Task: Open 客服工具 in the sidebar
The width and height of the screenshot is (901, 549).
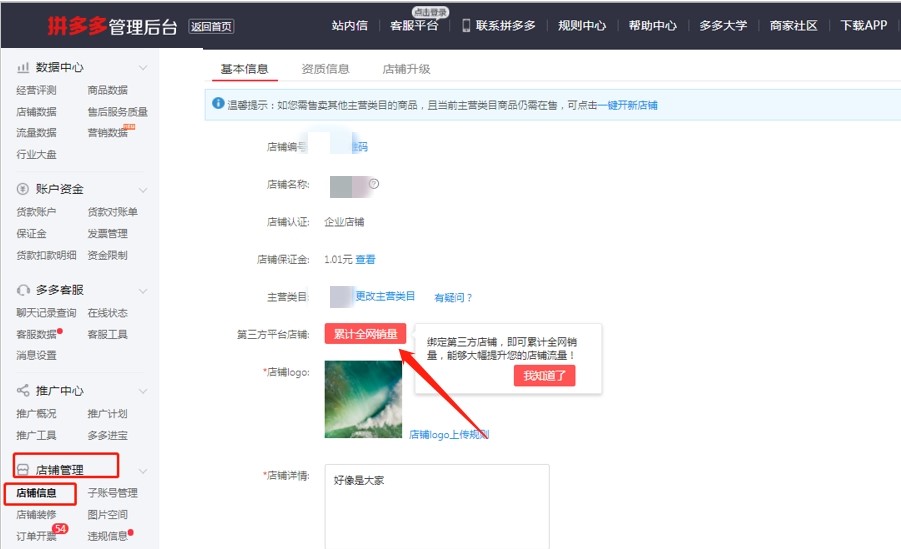Action: 107,334
